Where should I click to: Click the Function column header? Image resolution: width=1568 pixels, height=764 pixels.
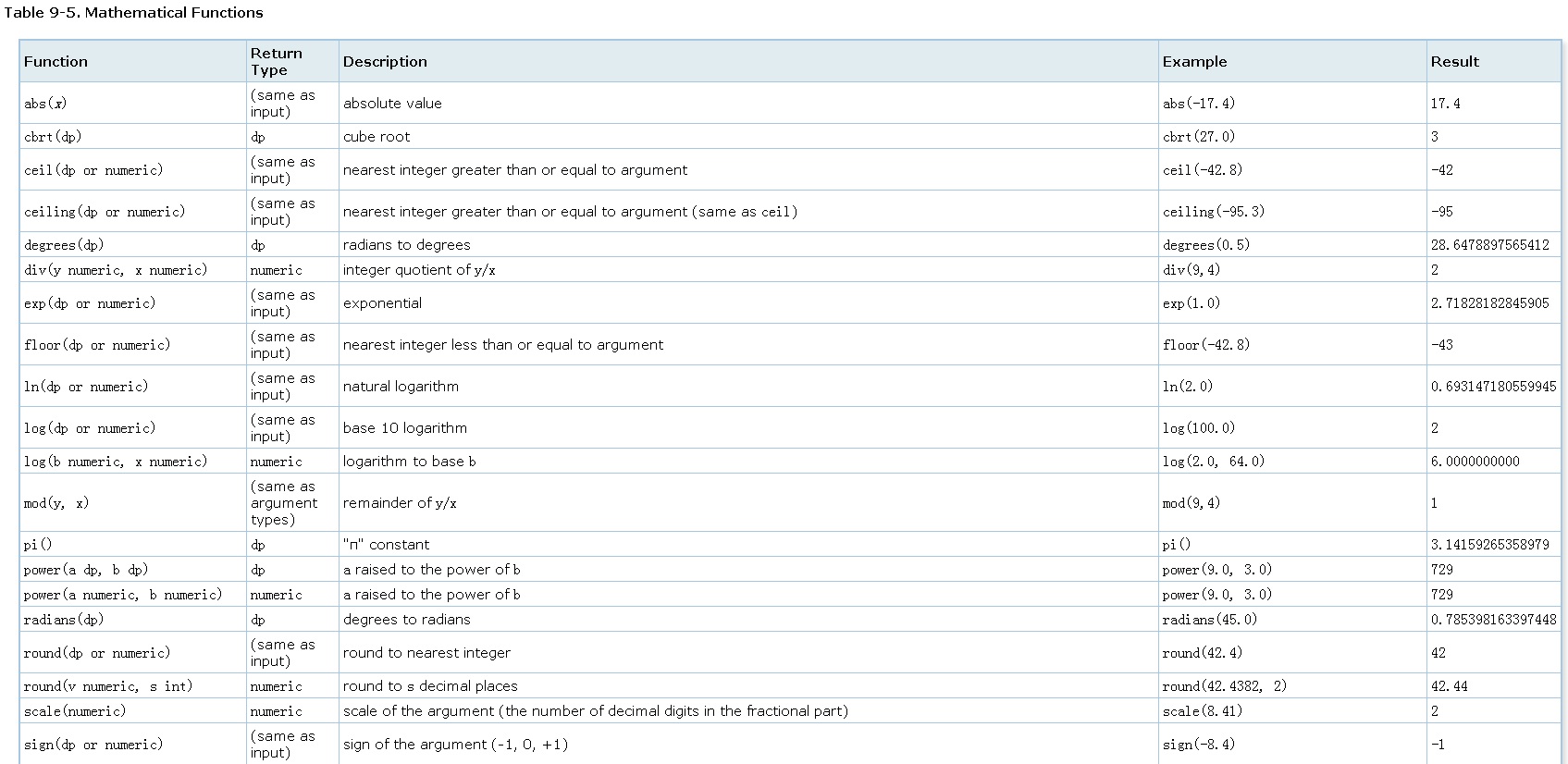click(x=56, y=62)
